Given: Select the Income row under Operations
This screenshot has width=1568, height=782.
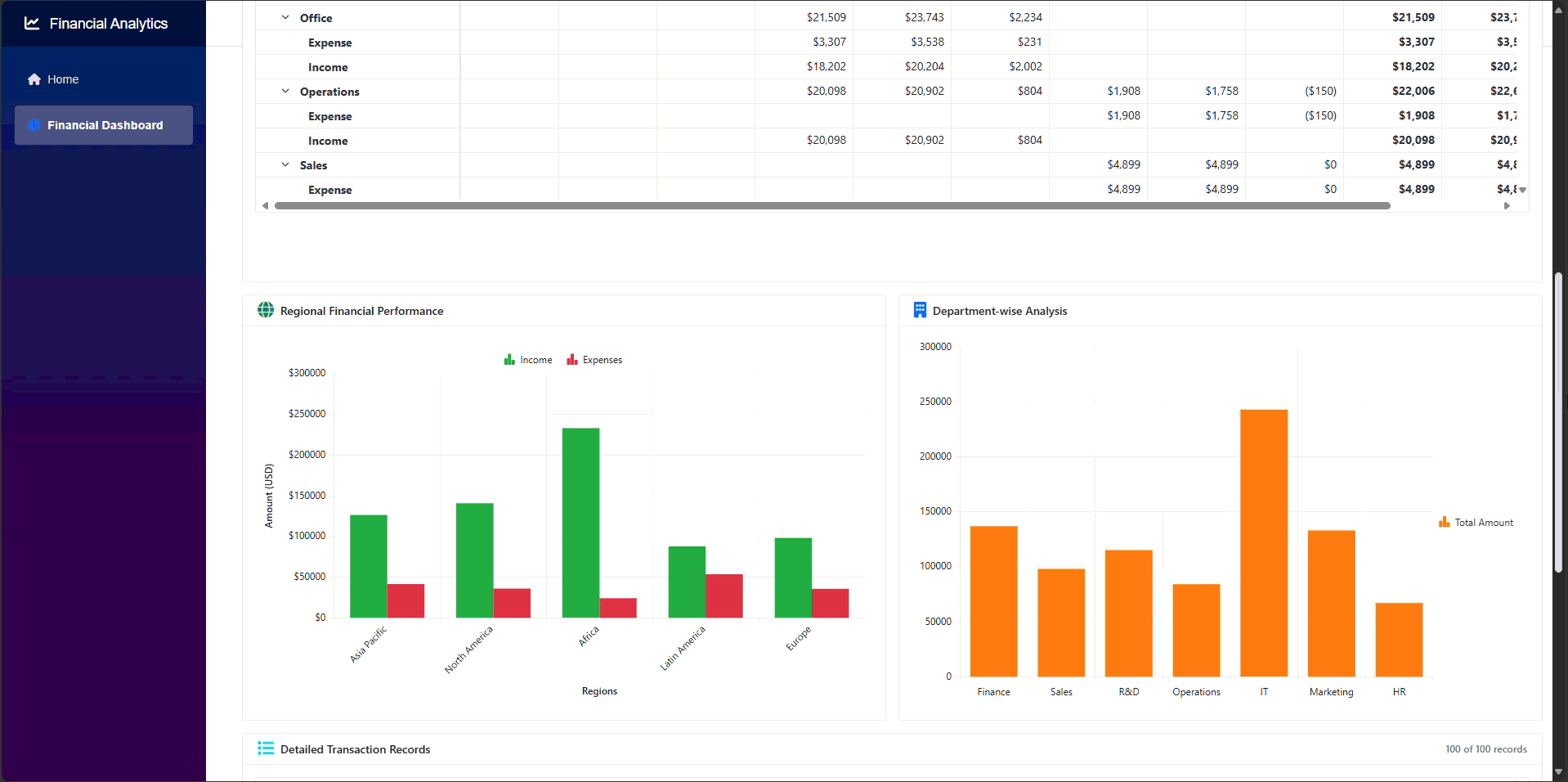Looking at the screenshot, I should 328,140.
